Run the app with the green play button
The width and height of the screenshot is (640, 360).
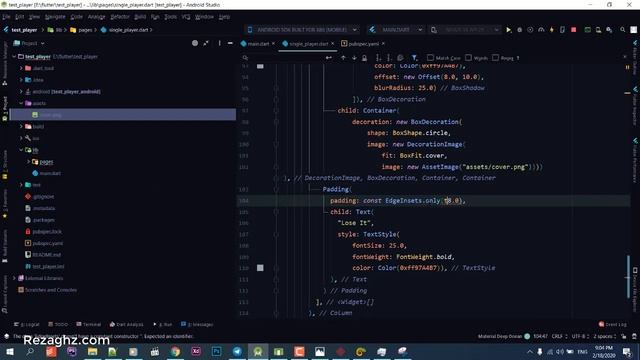(x=509, y=30)
